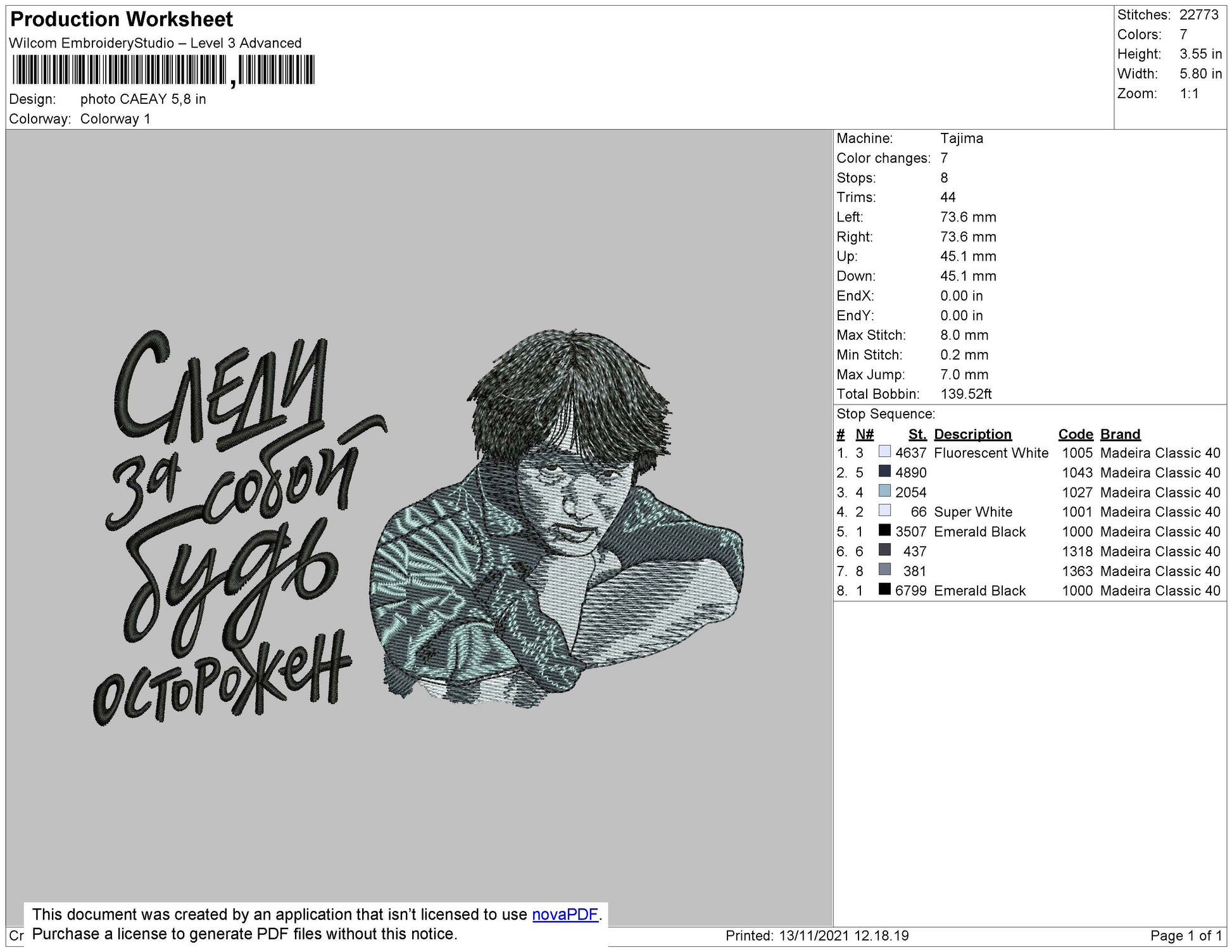
Task: Click the 'Stop Sequence:' label
Action: pos(886,414)
